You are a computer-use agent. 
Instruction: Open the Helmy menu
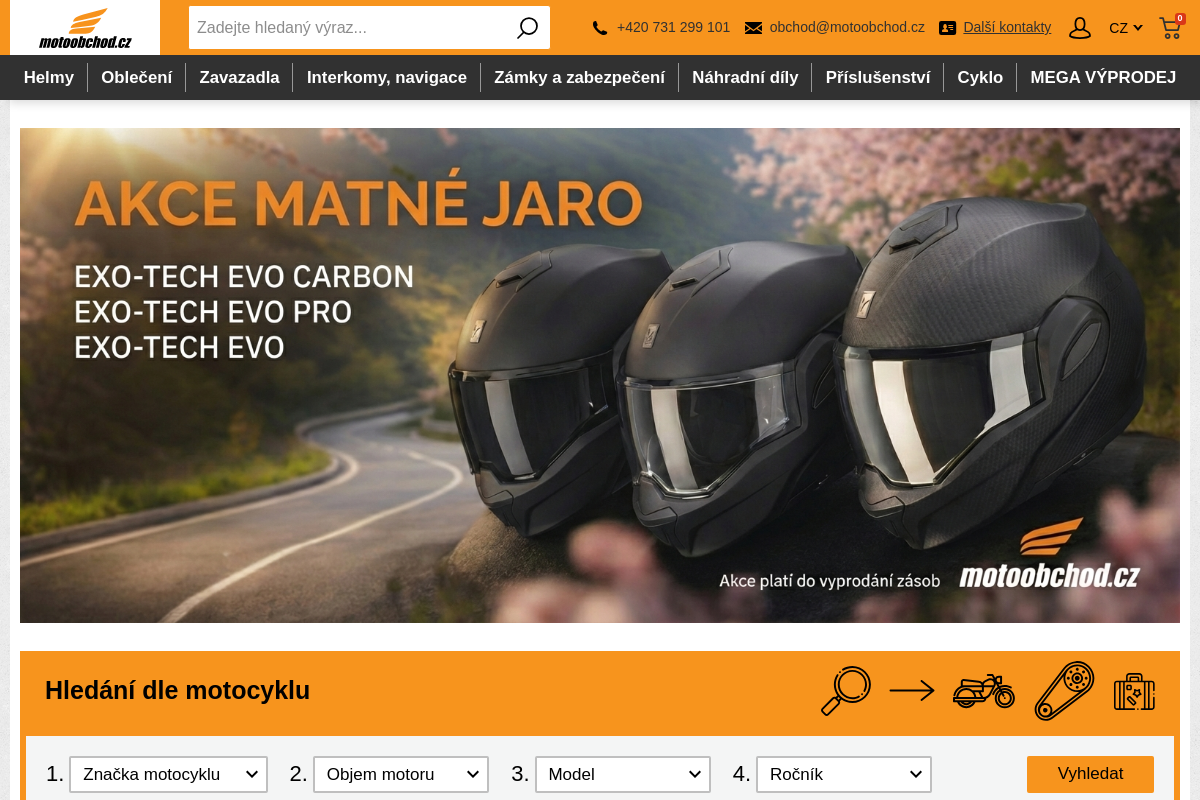tap(49, 77)
